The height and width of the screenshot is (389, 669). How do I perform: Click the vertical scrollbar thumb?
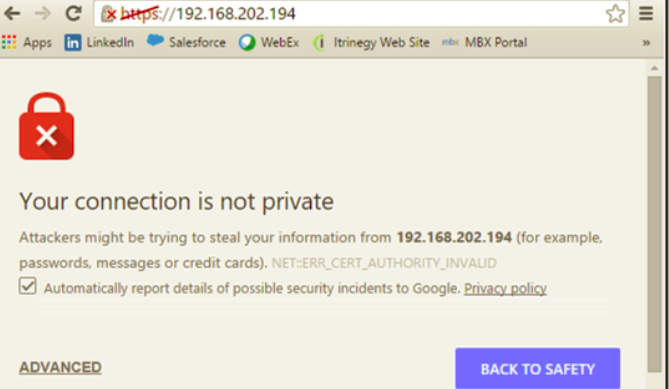pyautogui.click(x=654, y=224)
